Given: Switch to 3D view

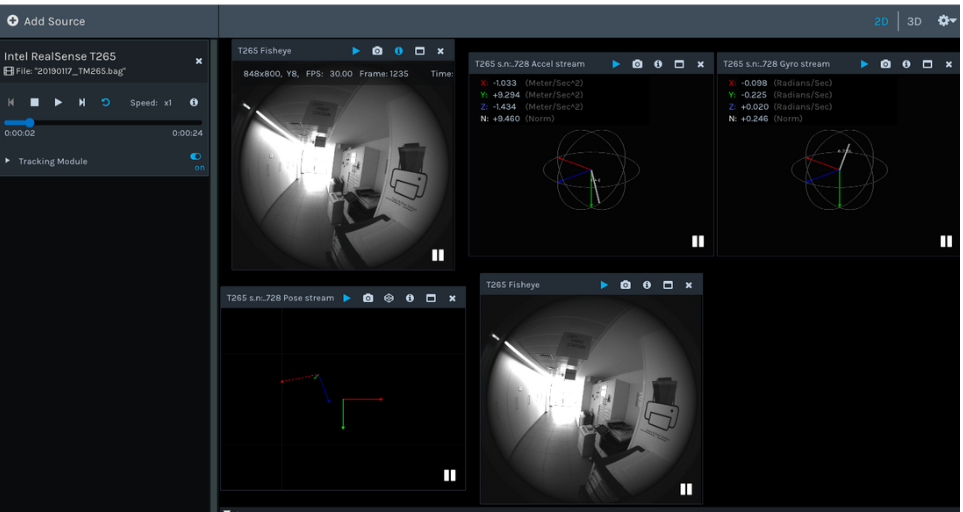Looking at the screenshot, I should (914, 21).
